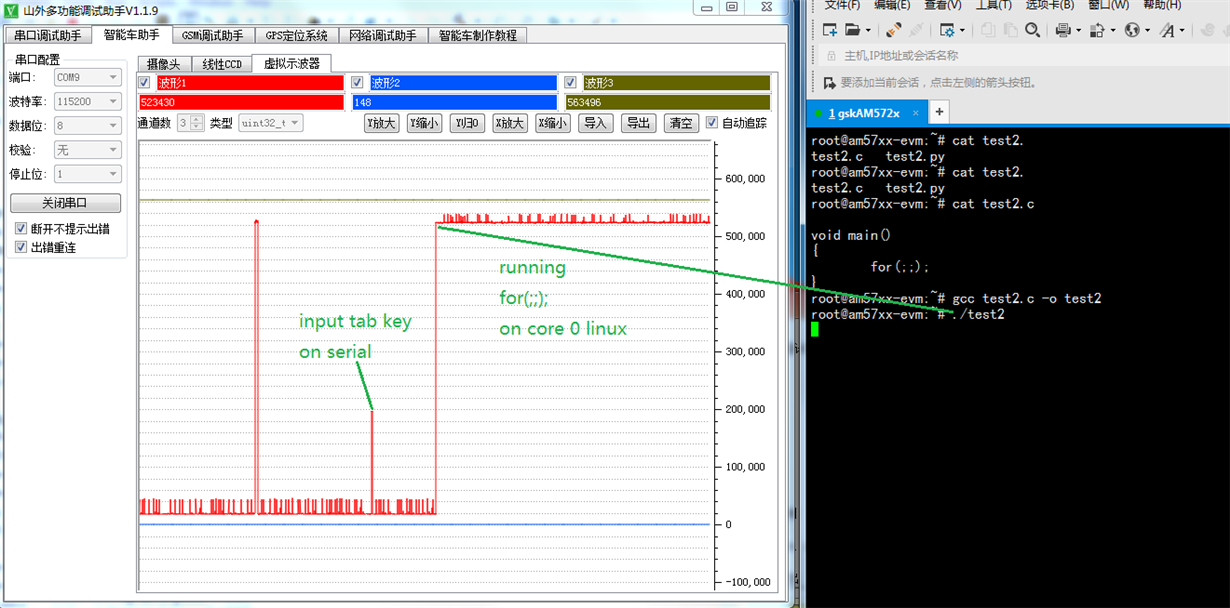Open the 端口 COM9 dropdown

point(88,77)
